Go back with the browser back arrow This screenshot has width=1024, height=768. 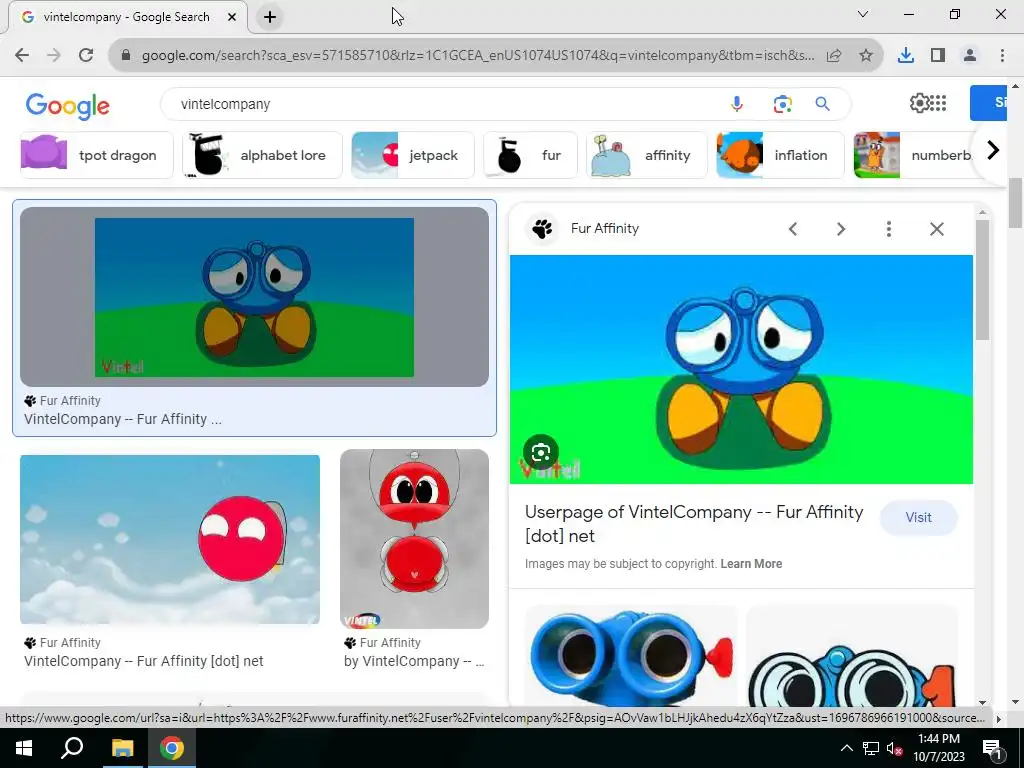22,55
